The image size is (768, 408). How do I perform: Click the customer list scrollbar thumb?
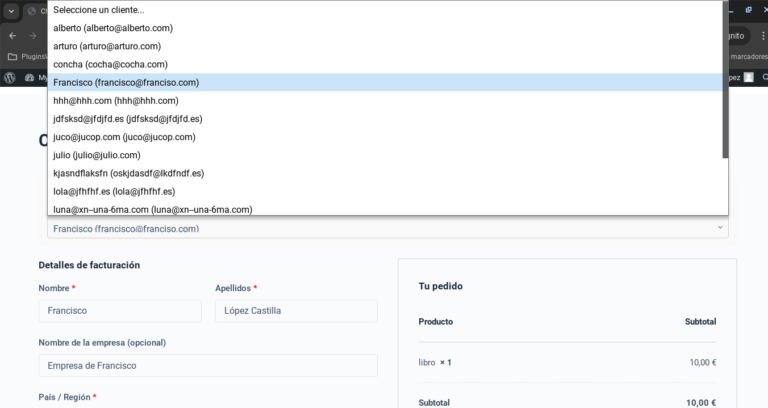[x=725, y=79]
